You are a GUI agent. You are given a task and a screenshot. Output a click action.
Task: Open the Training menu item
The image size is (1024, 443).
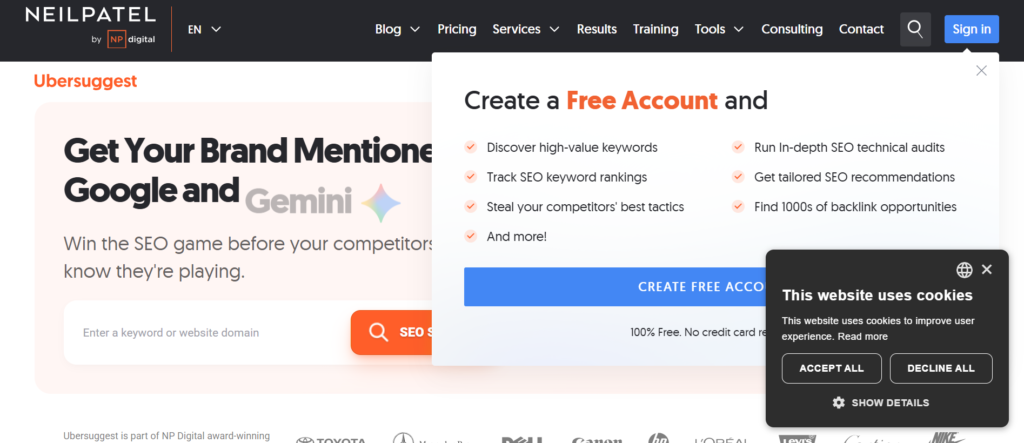pos(655,29)
